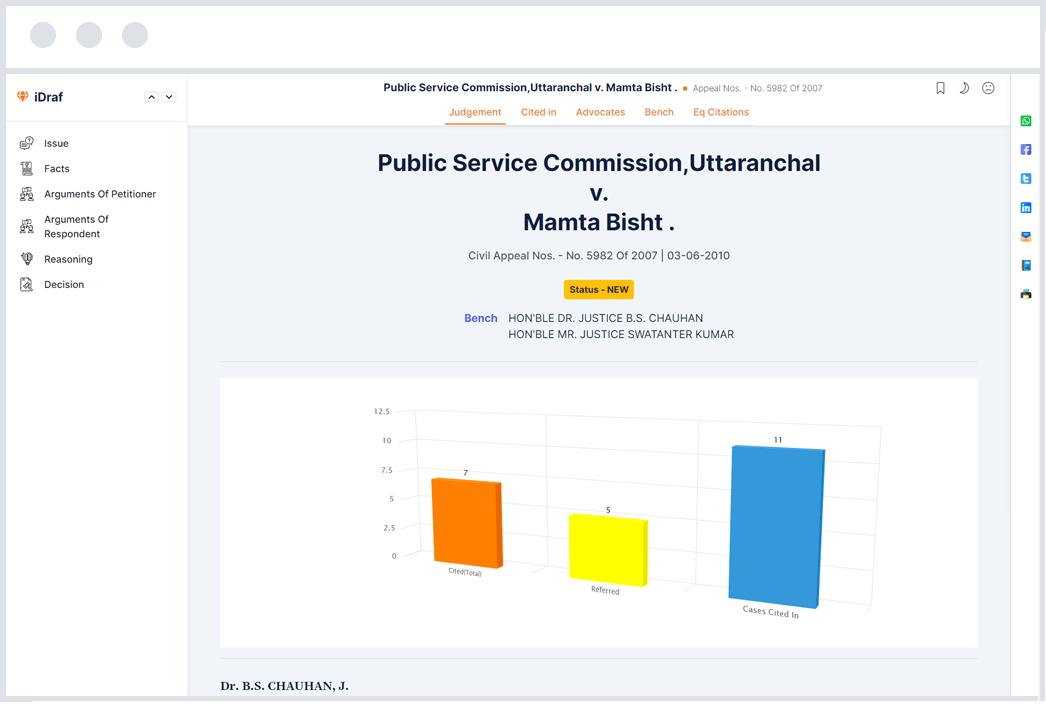
Task: Click the iDraf logo icon
Action: coord(23,97)
